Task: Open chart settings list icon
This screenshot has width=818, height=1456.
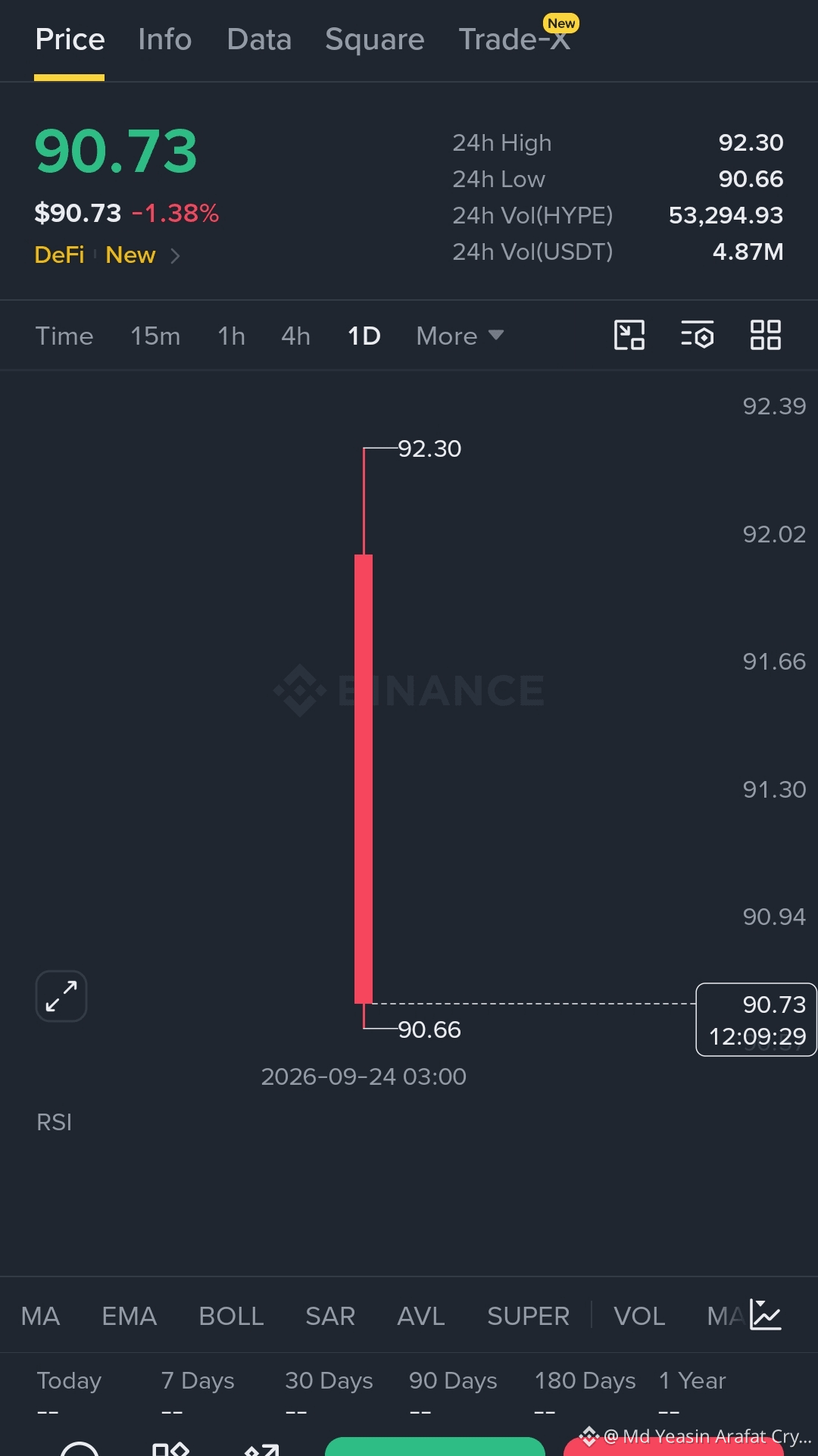Action: (697, 335)
